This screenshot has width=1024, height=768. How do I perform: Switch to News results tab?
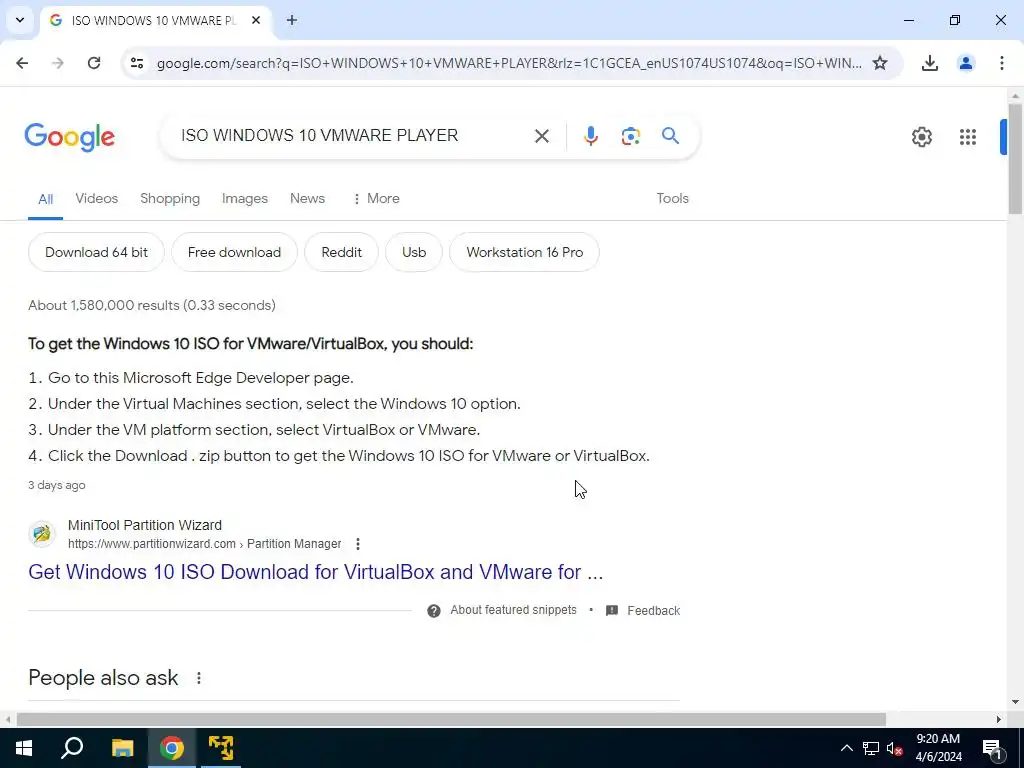[308, 199]
